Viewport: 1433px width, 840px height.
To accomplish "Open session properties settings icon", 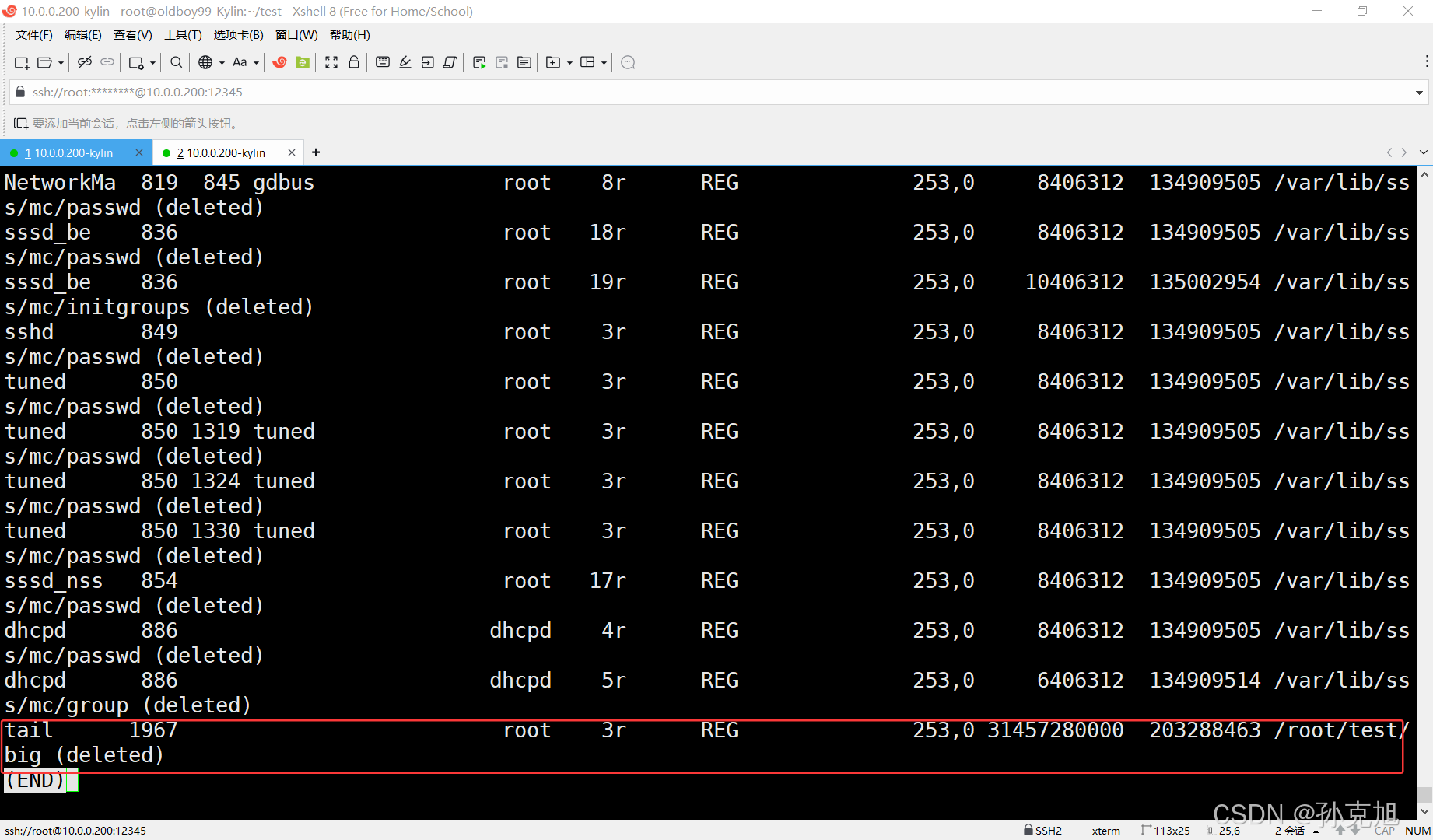I will pos(136,62).
